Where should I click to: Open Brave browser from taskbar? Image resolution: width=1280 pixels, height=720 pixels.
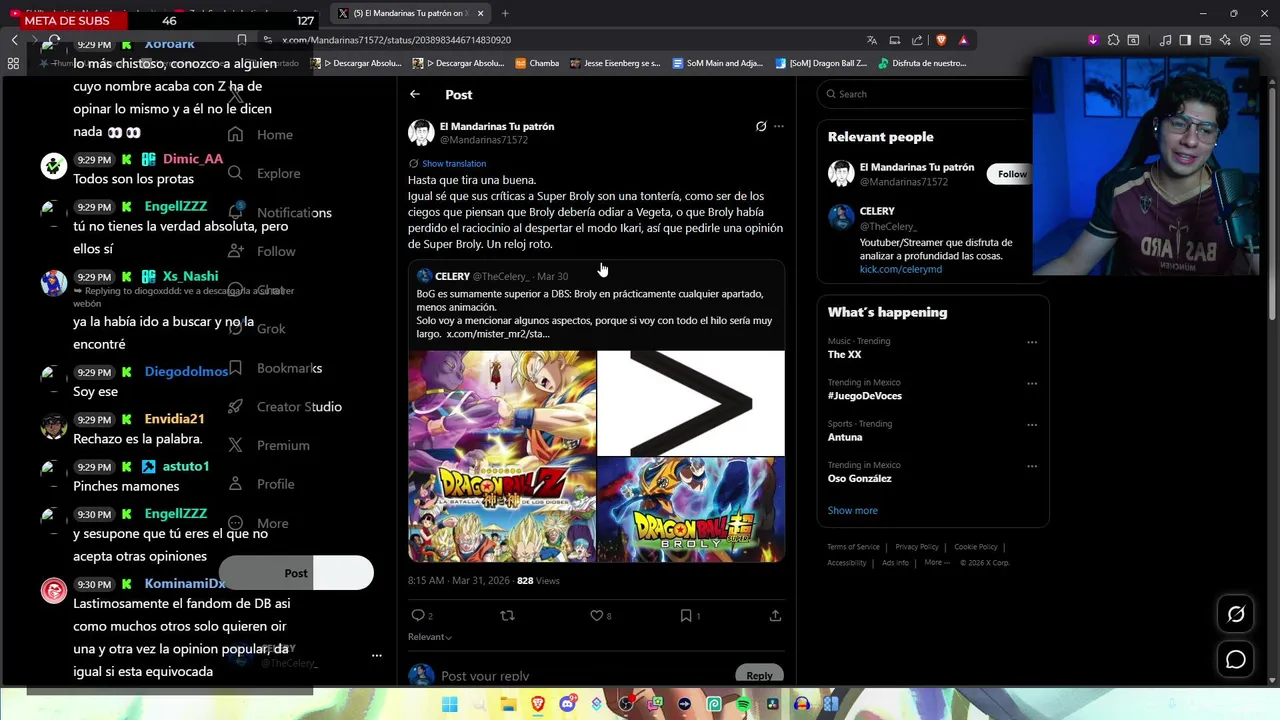pyautogui.click(x=538, y=704)
